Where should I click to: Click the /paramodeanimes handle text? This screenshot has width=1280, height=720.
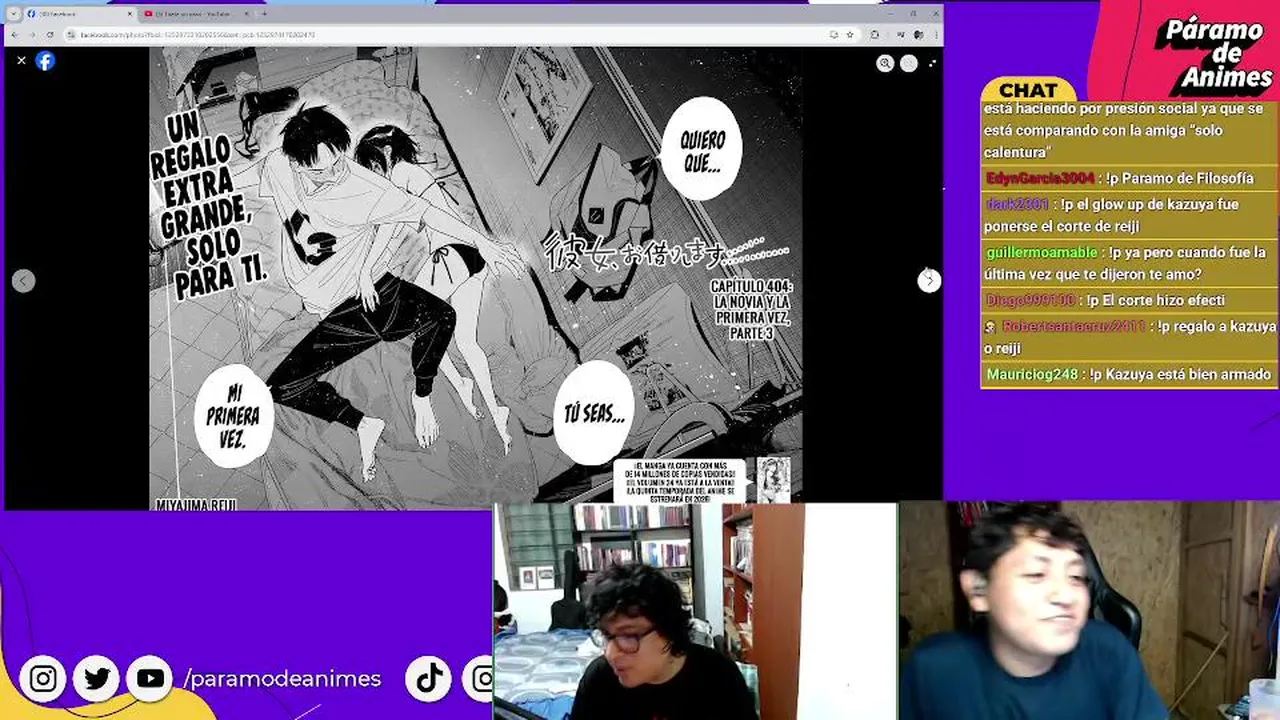pos(283,679)
